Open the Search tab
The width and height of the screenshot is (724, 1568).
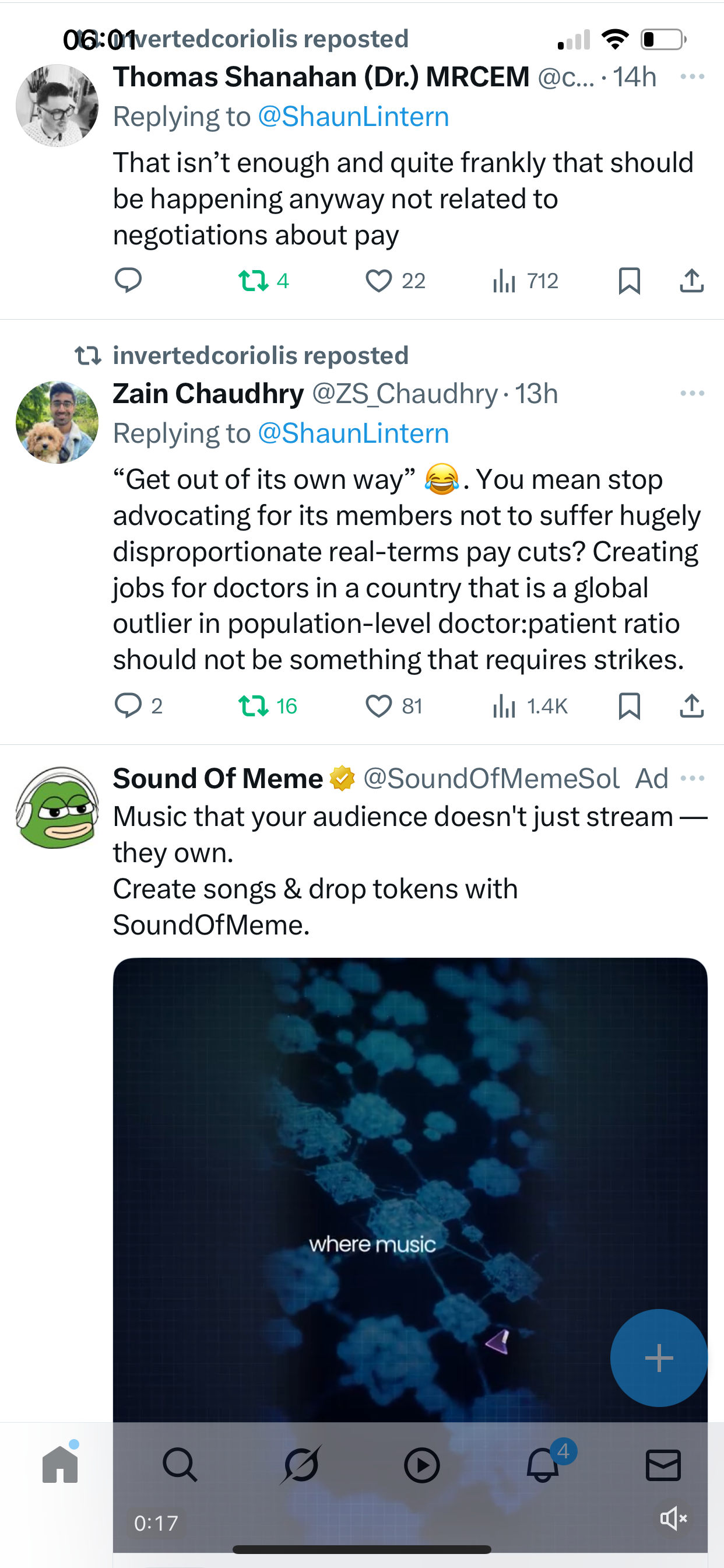tap(180, 1465)
